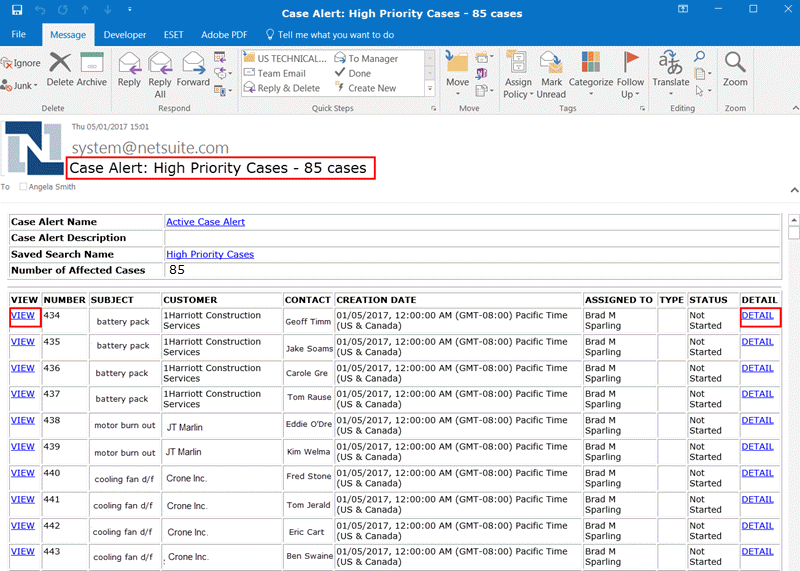Click VIEW link for case 441
Image resolution: width=800 pixels, height=571 pixels.
pyautogui.click(x=23, y=499)
